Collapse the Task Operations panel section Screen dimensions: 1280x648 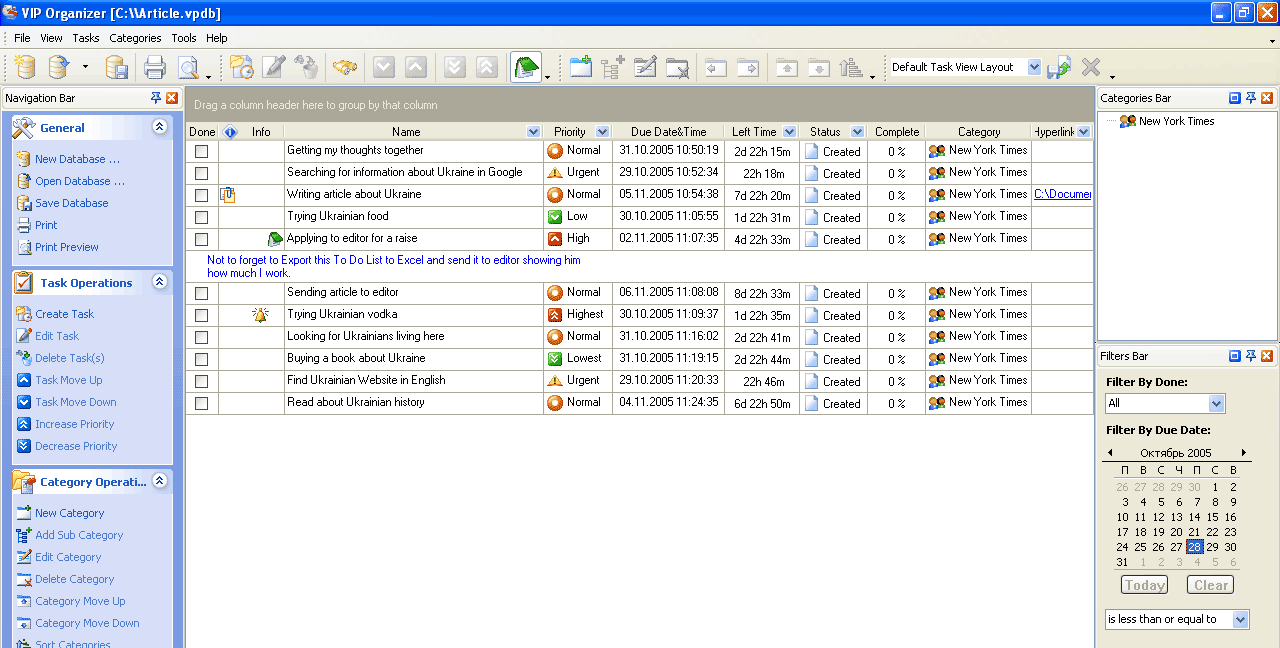pyautogui.click(x=159, y=283)
